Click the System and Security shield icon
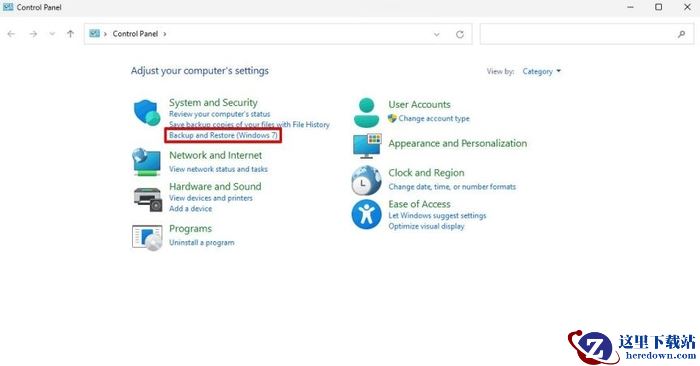The image size is (700, 366). [147, 113]
